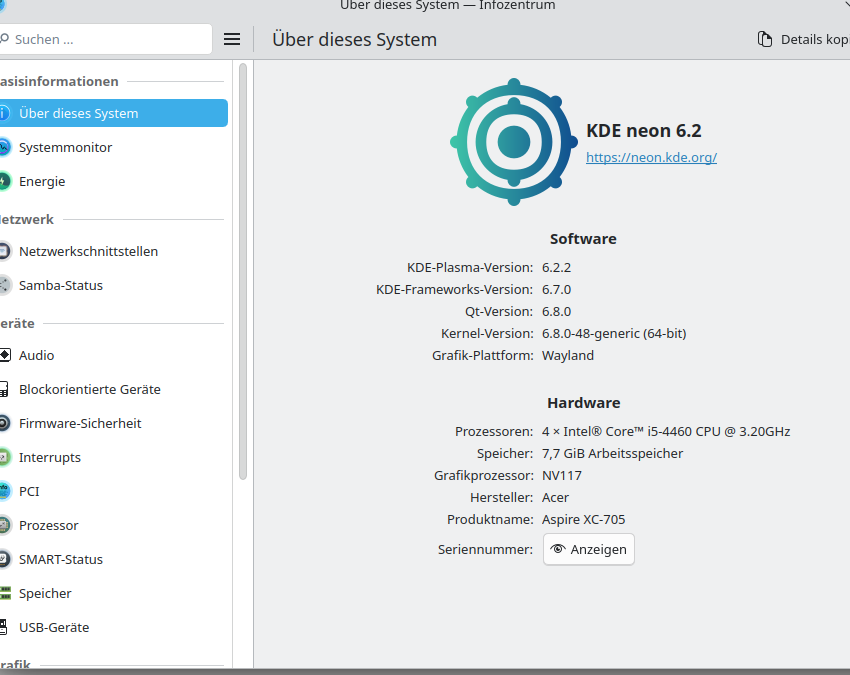Open Samba-Status page
Image resolution: width=850 pixels, height=675 pixels.
pos(112,285)
